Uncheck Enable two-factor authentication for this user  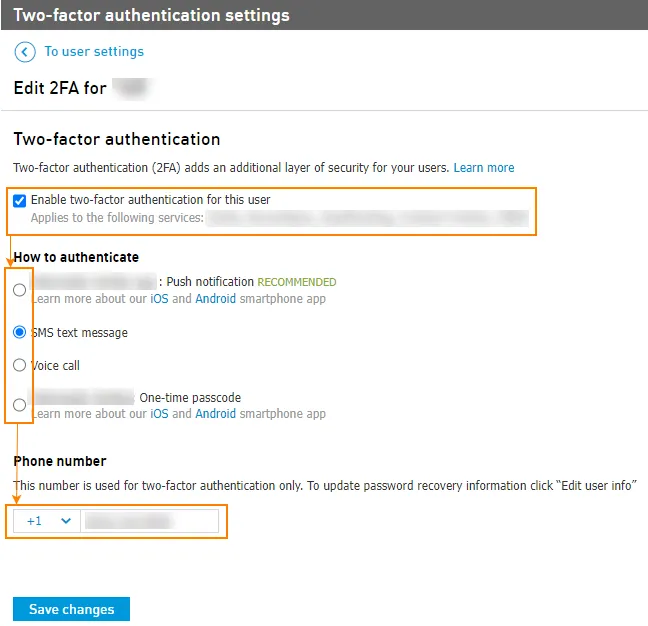click(x=19, y=201)
